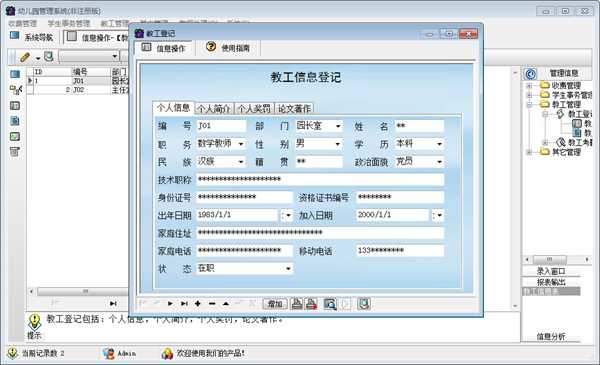Click the 籍贯 input field
Viewport: 600px width, 365px height.
[319, 162]
